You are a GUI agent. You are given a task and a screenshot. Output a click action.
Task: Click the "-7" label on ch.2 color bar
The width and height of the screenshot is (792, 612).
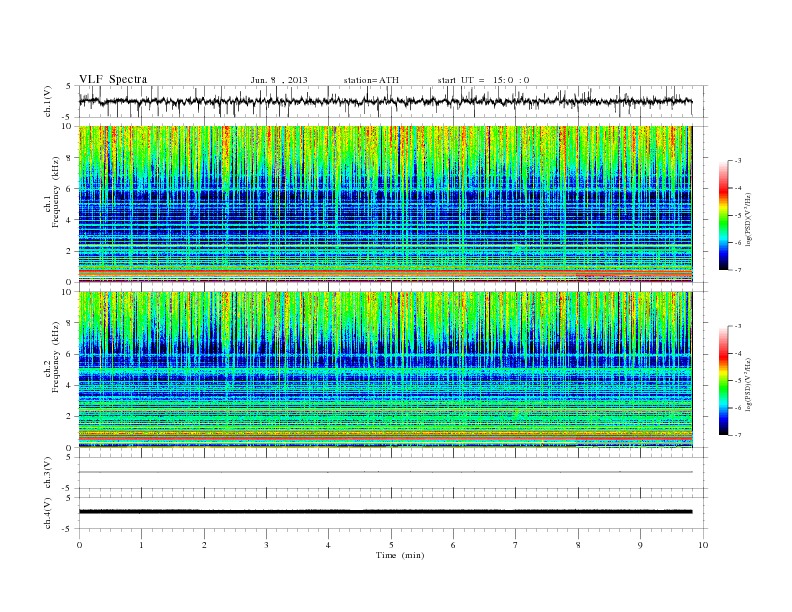tap(738, 435)
